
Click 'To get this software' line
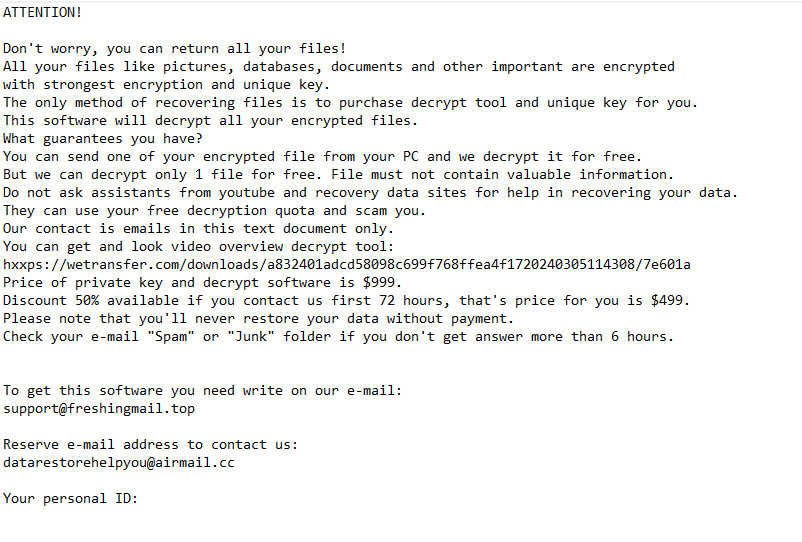click(203, 391)
